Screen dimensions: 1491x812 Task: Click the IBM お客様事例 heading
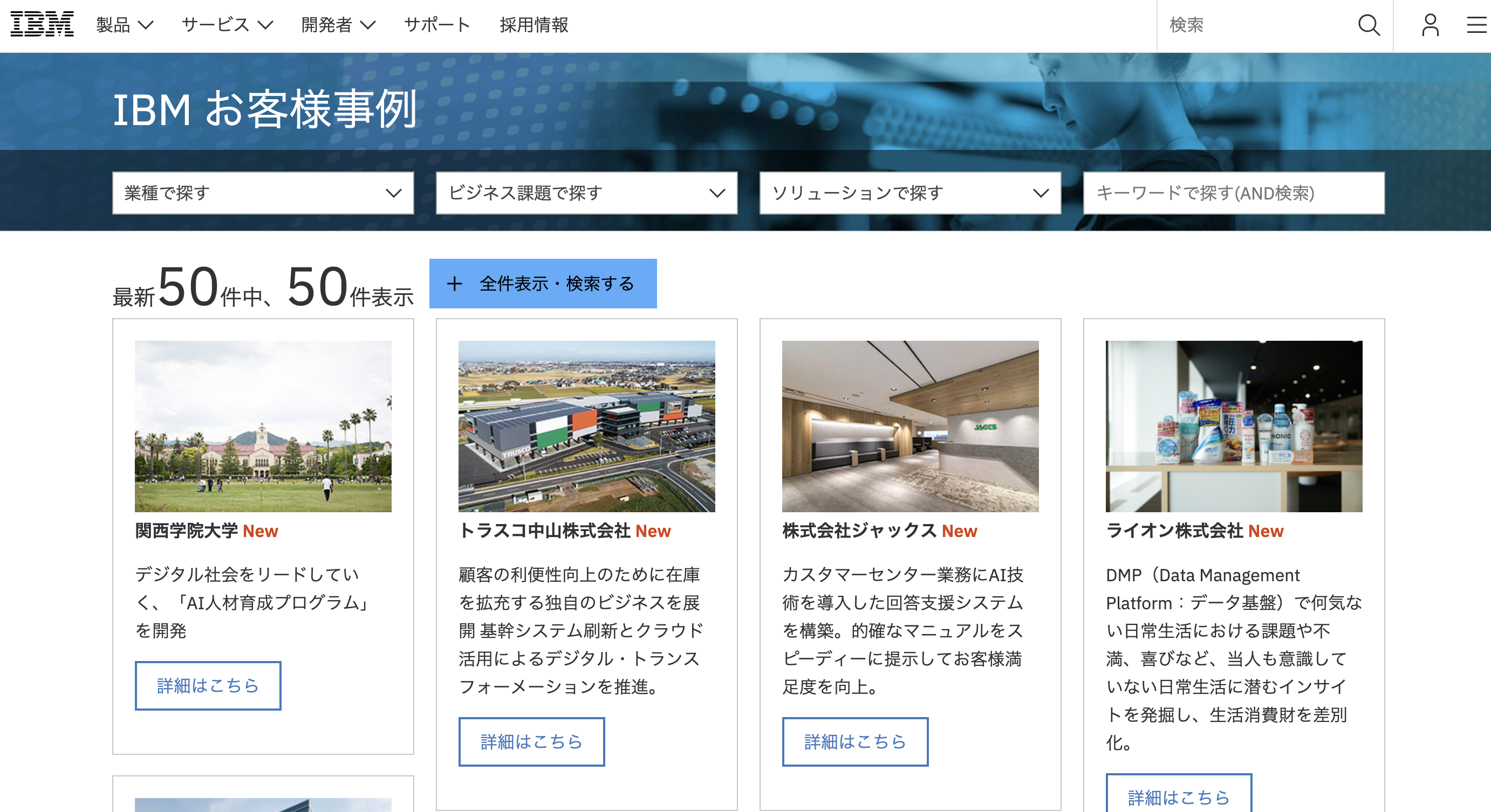(x=264, y=109)
